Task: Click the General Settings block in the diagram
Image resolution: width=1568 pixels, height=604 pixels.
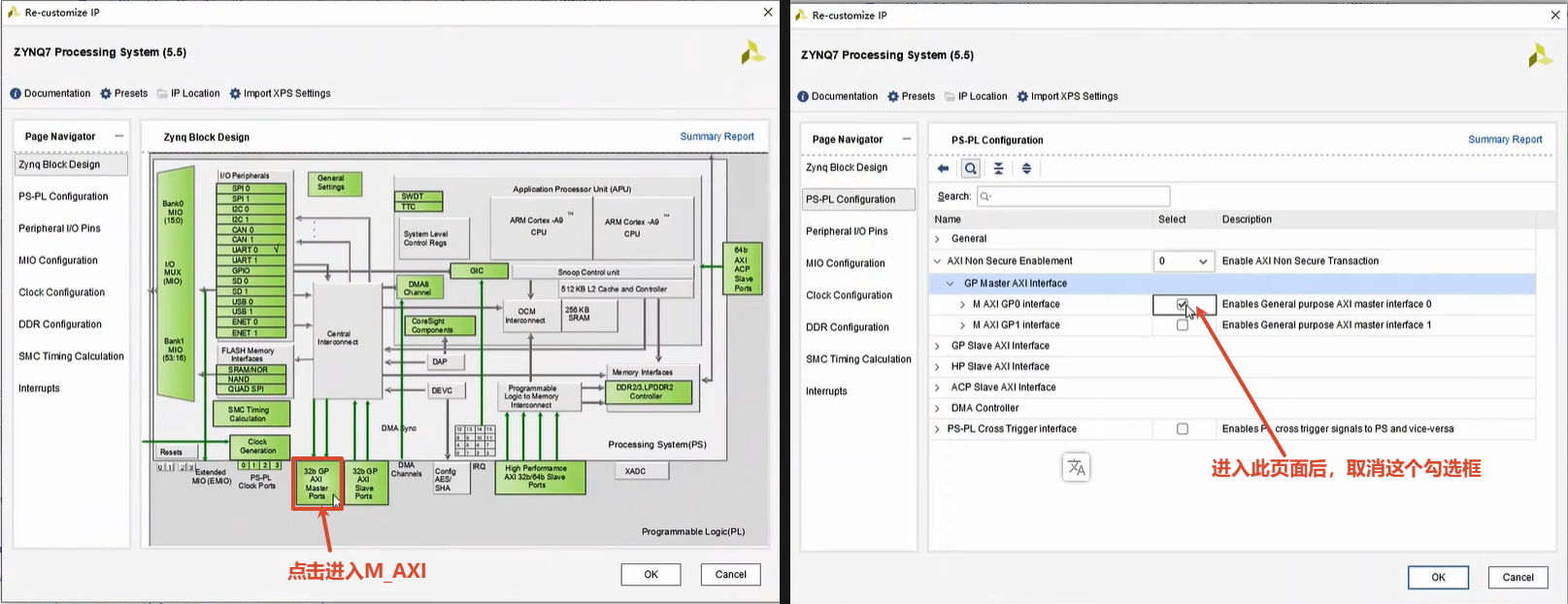Action: point(333,183)
